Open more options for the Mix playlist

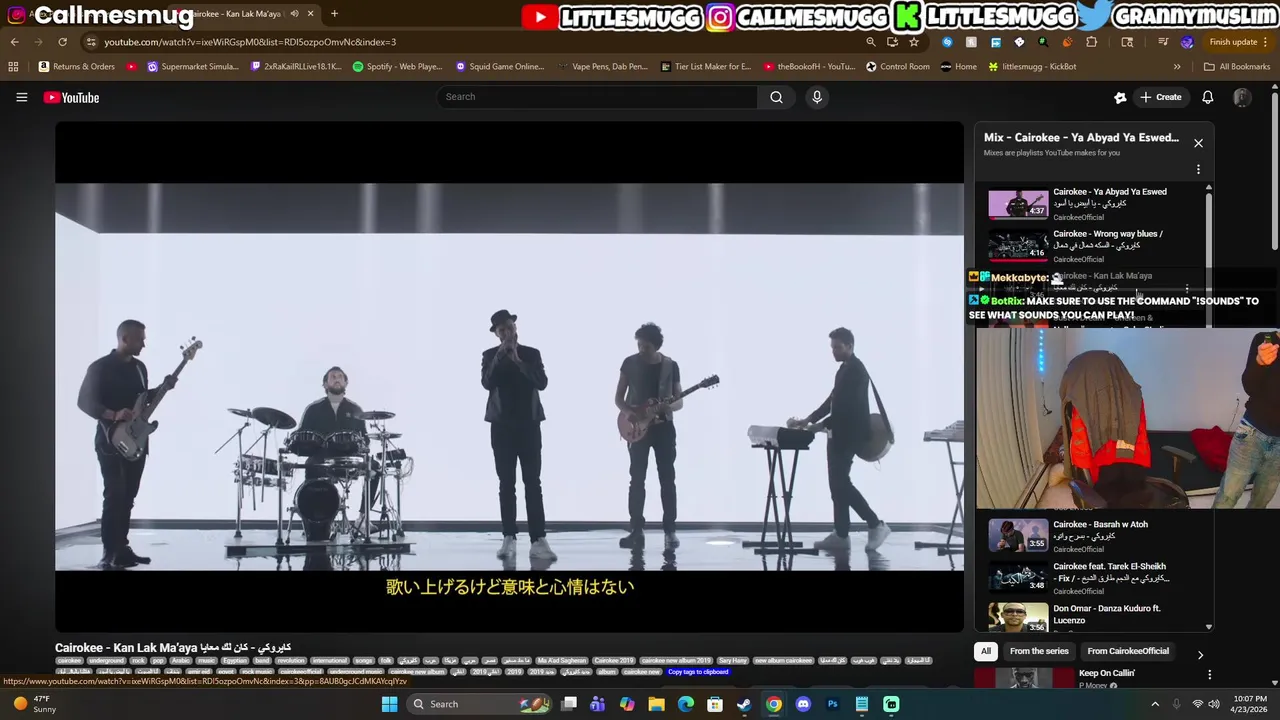point(1198,170)
